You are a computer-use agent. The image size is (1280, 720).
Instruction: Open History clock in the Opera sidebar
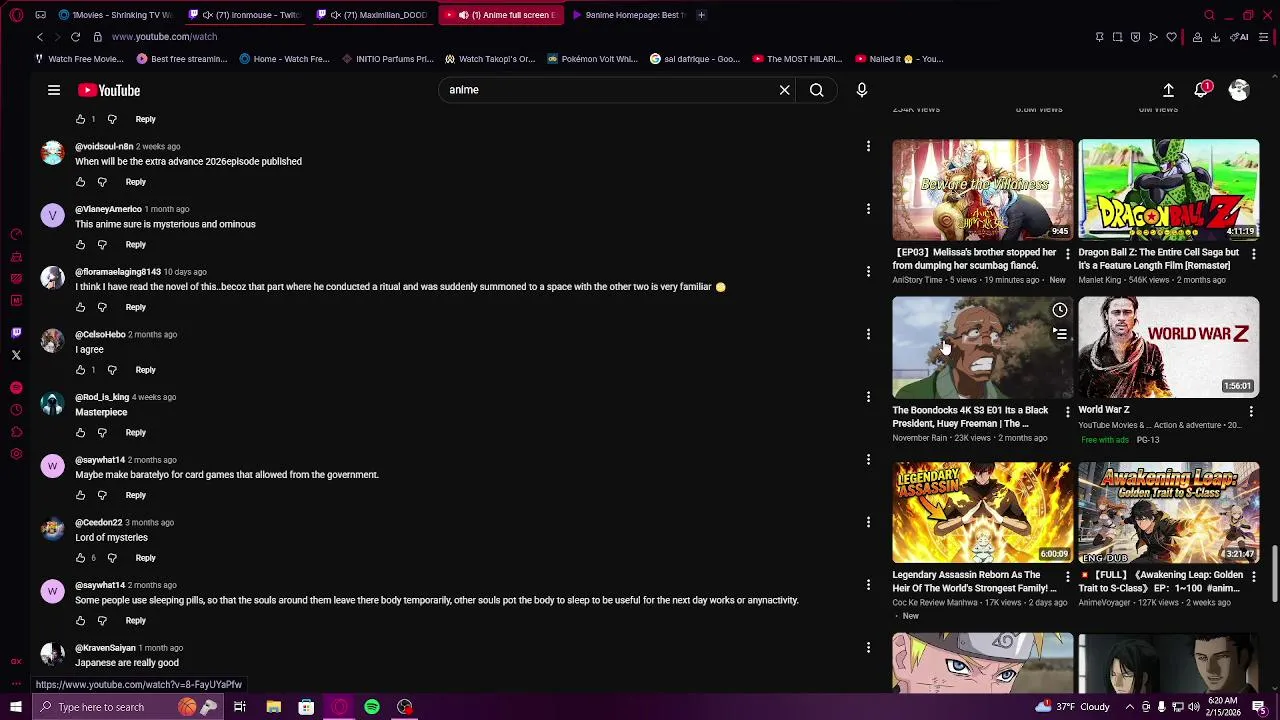click(16, 410)
